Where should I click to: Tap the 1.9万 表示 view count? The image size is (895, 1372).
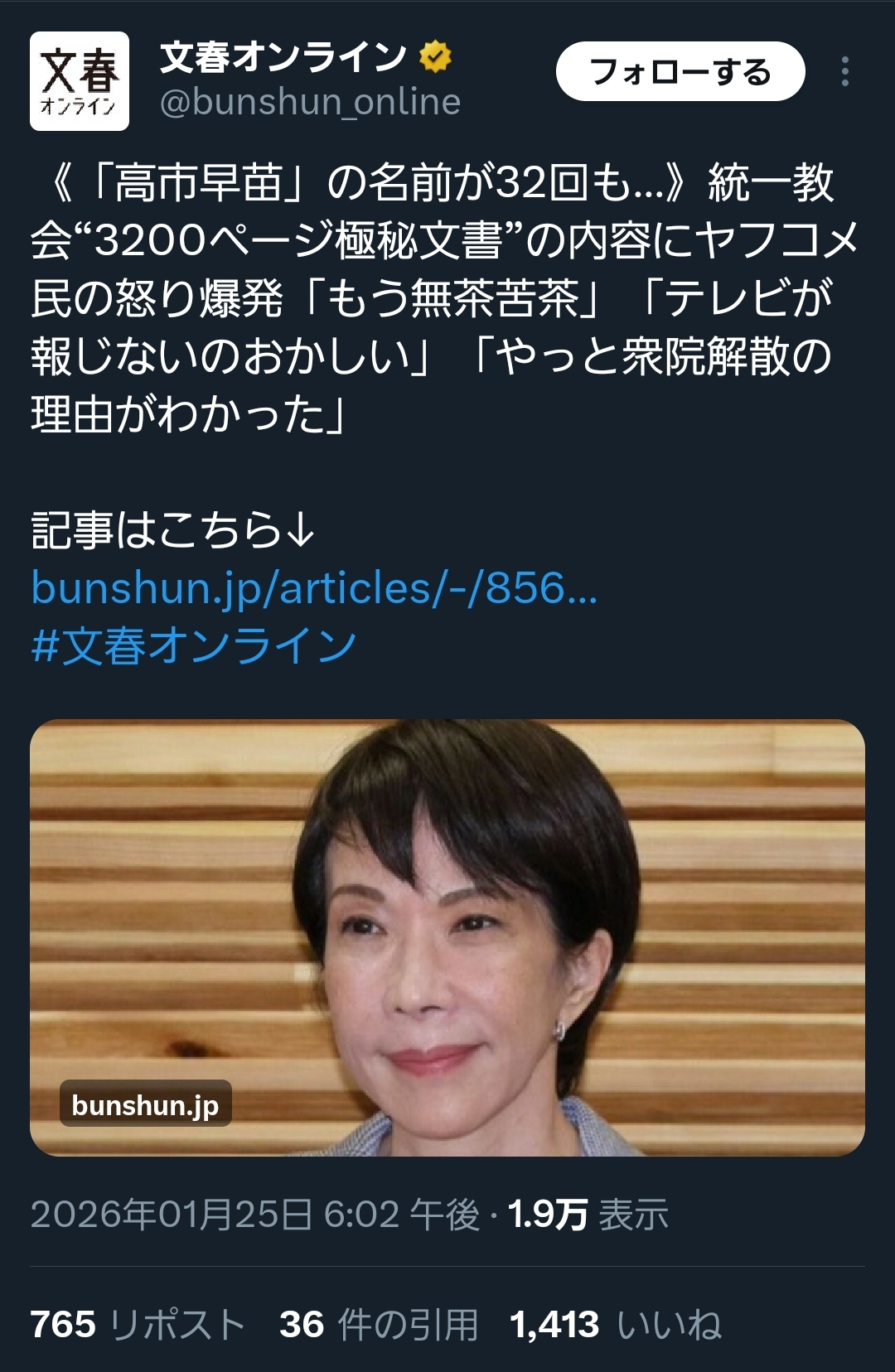(x=588, y=1215)
